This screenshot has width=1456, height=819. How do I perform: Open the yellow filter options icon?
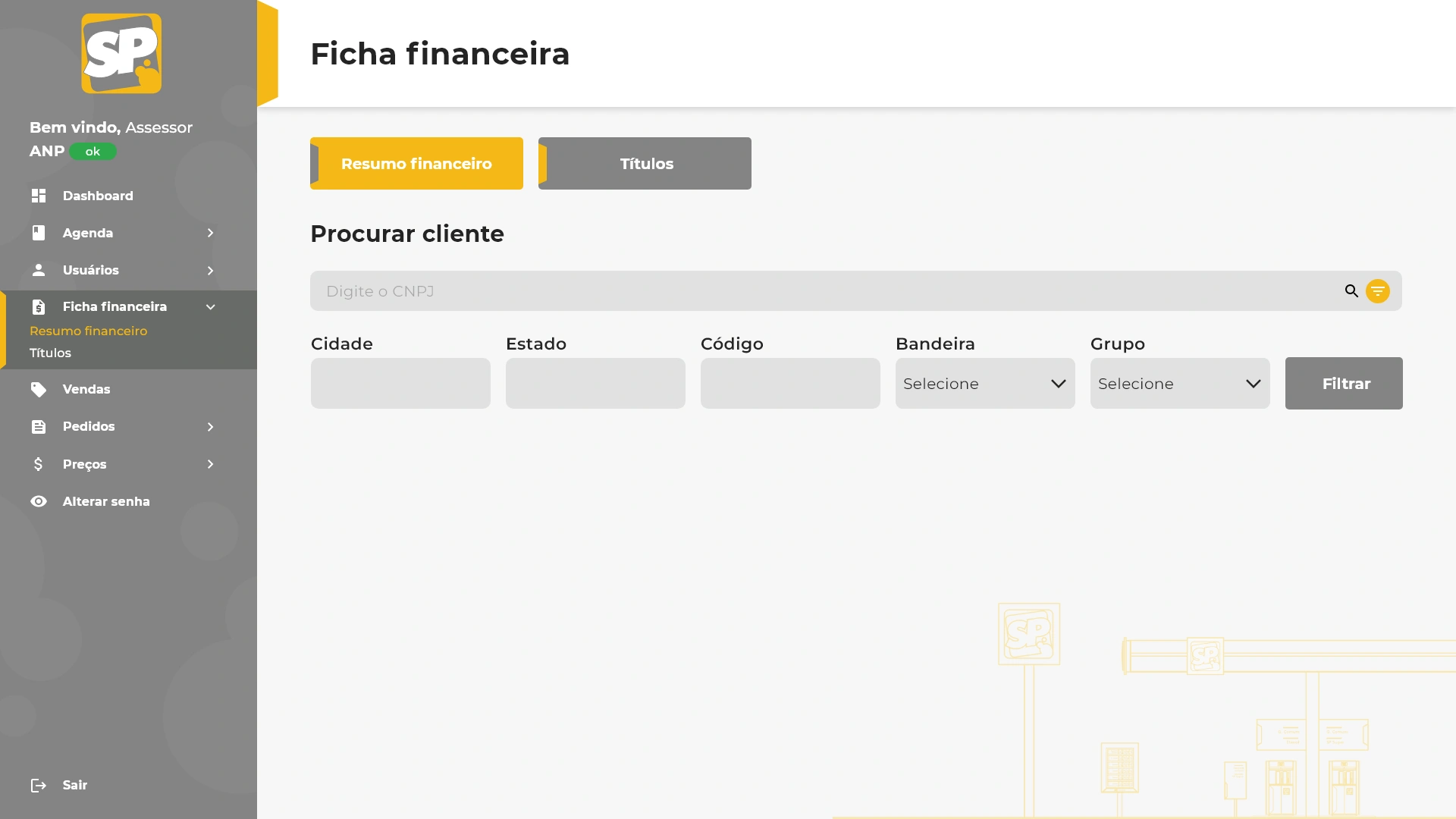(x=1378, y=291)
